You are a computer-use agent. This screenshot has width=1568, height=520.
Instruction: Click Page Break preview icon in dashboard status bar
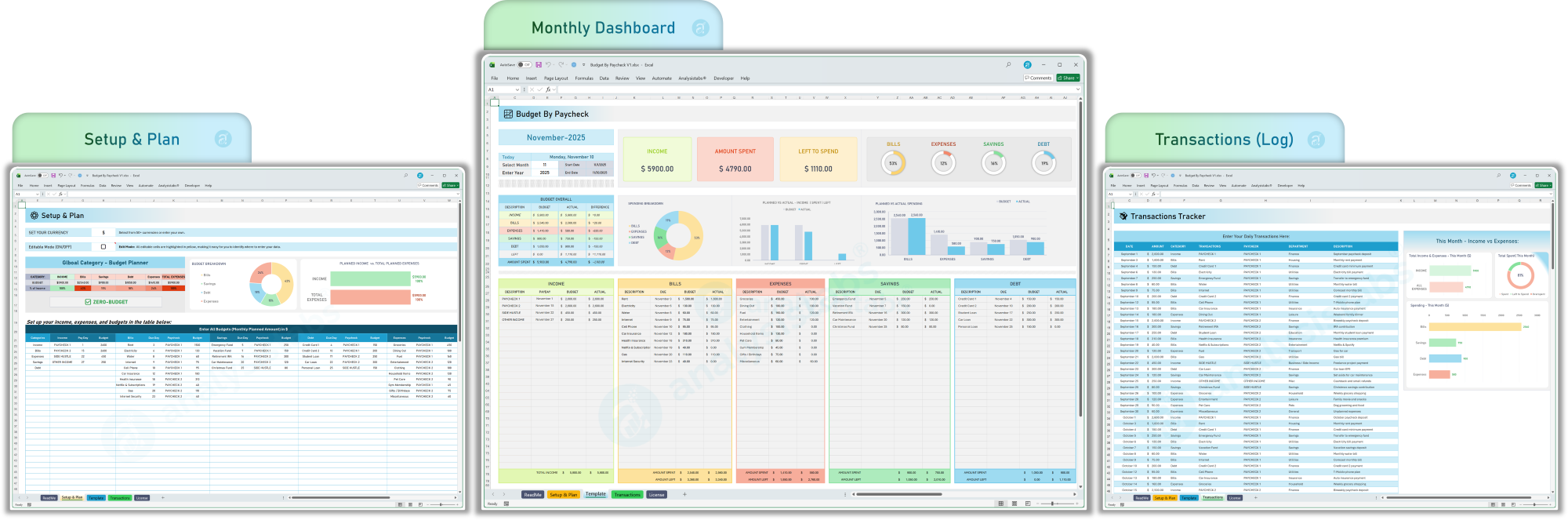coord(1028,504)
